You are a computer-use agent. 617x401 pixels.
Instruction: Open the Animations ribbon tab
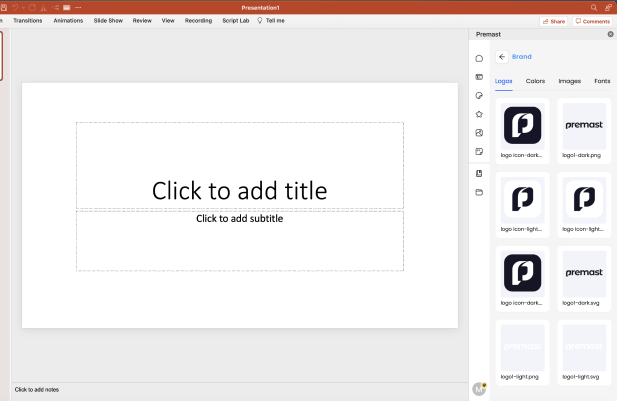(x=68, y=20)
